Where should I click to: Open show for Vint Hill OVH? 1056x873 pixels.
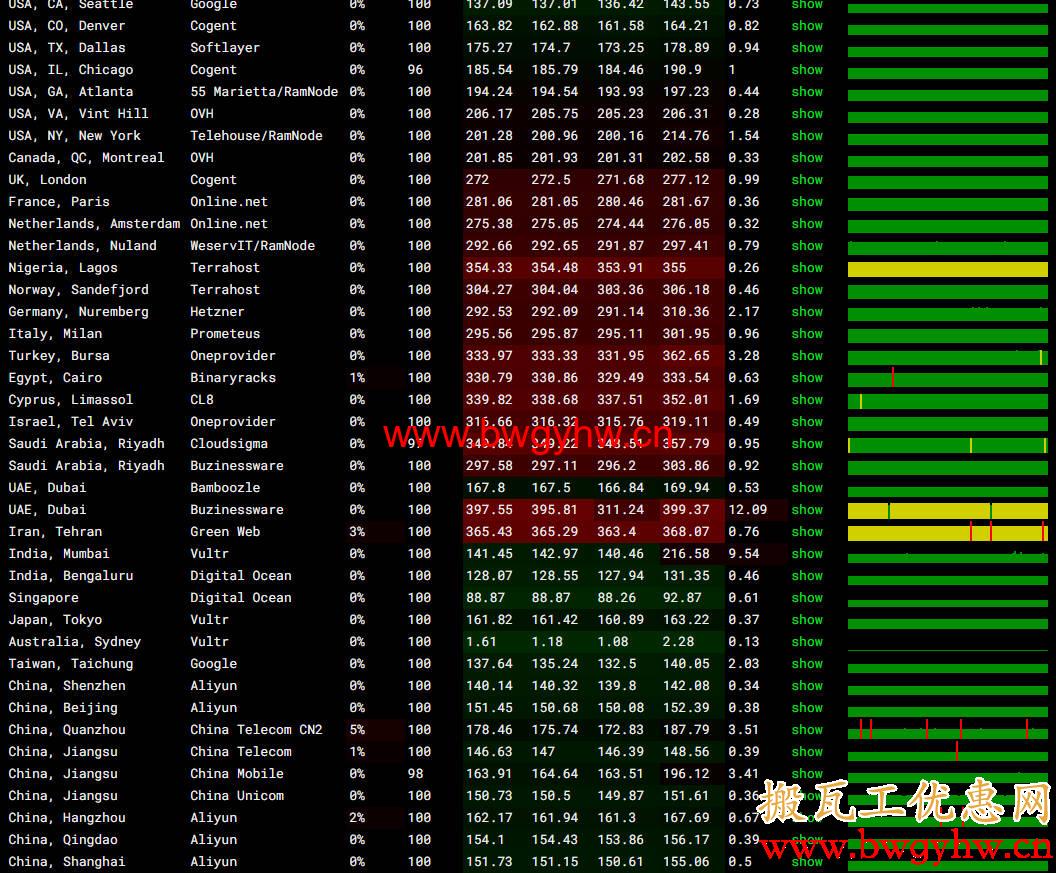pyautogui.click(x=807, y=114)
